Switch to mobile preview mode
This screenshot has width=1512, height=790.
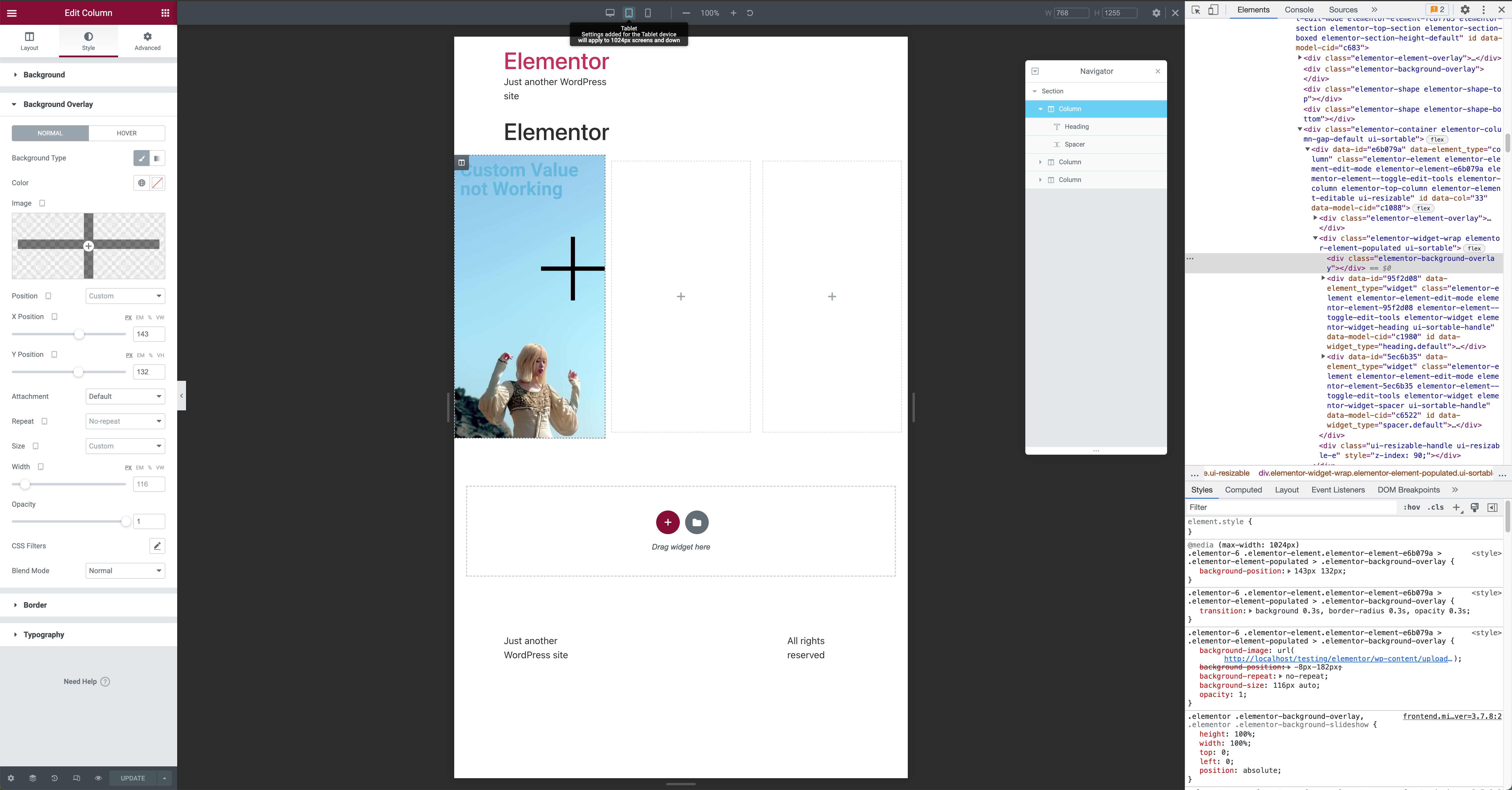(648, 13)
